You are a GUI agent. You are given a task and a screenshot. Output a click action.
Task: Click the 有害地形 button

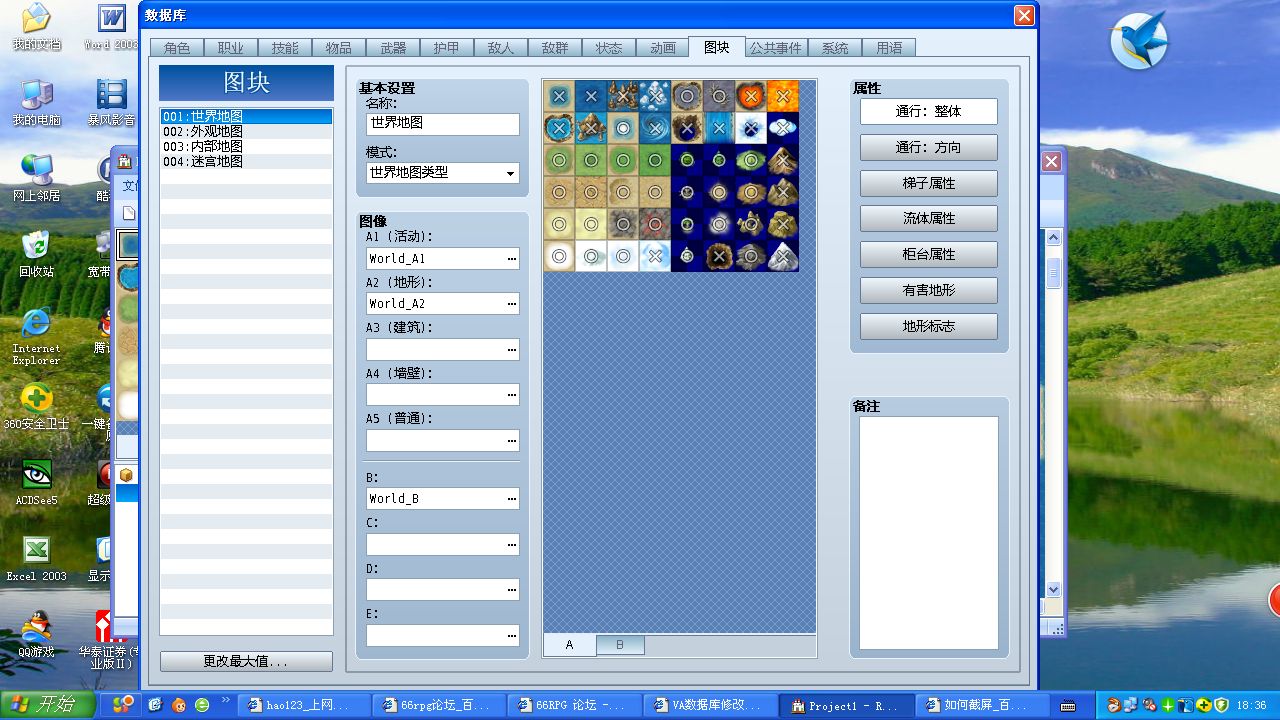[x=929, y=290]
